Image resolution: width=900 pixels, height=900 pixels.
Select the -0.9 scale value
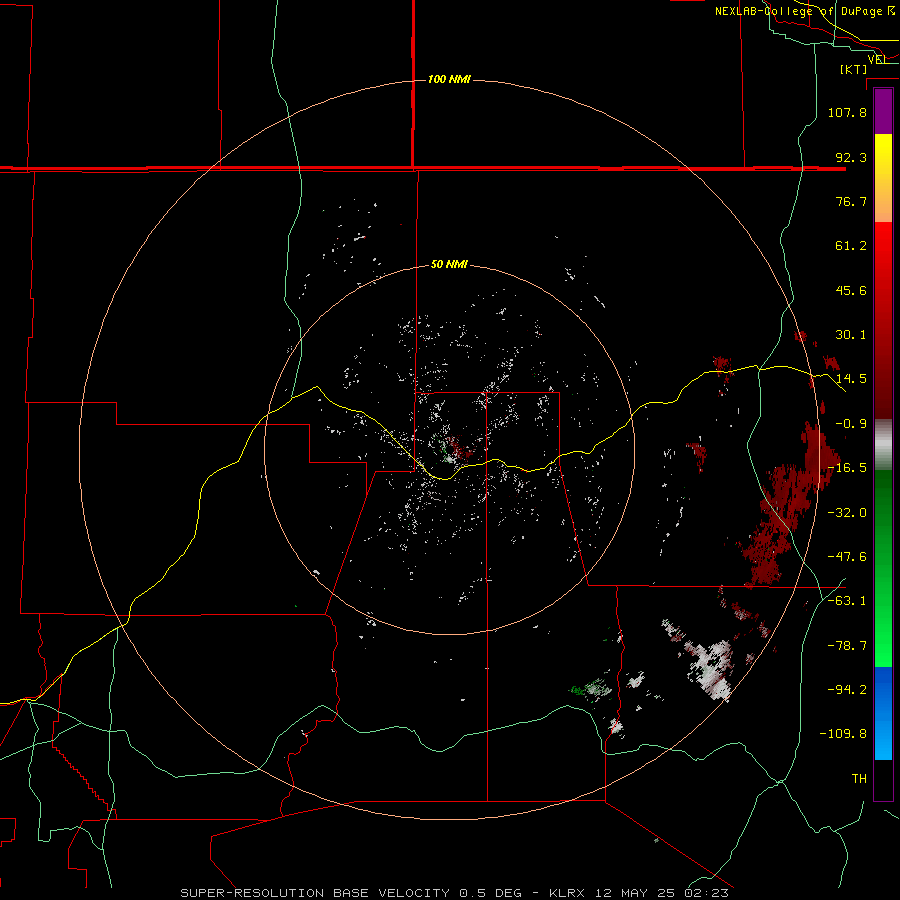click(x=851, y=424)
